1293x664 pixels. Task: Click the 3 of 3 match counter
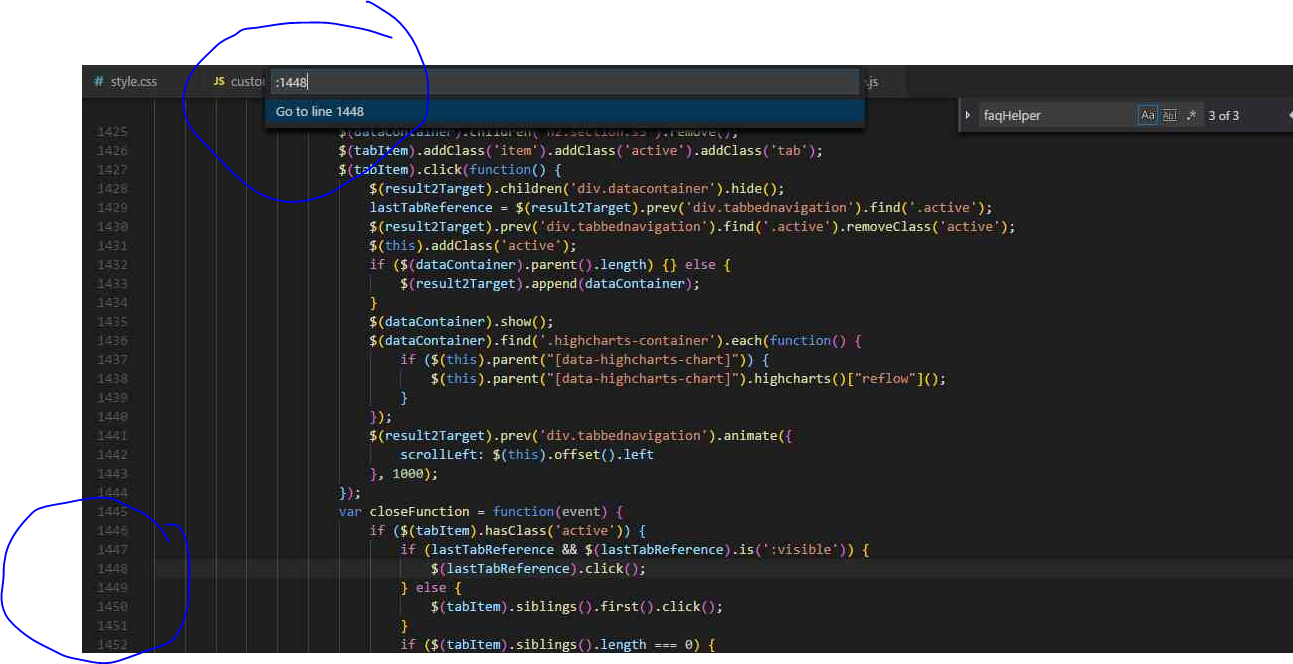coord(1223,115)
